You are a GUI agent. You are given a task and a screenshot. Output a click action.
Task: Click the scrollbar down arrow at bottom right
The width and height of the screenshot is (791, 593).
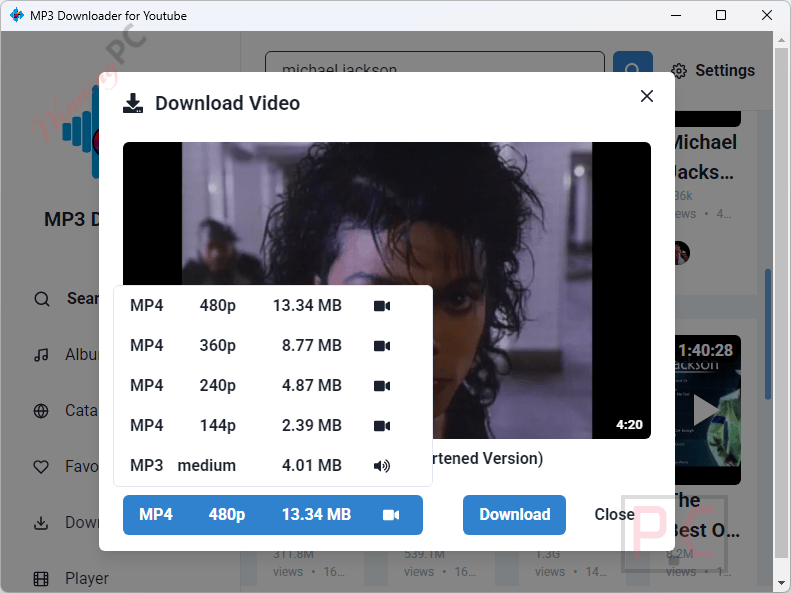tap(781, 582)
